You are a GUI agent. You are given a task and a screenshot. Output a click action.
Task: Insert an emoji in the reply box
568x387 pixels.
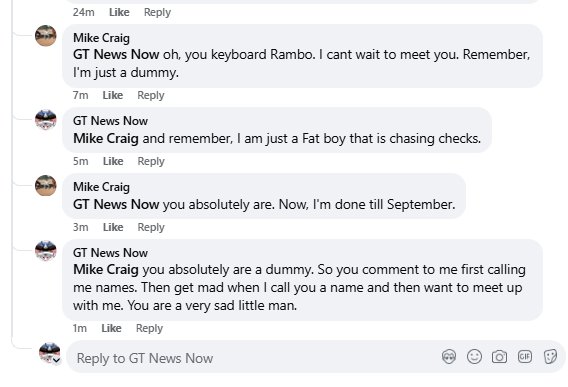coord(474,357)
